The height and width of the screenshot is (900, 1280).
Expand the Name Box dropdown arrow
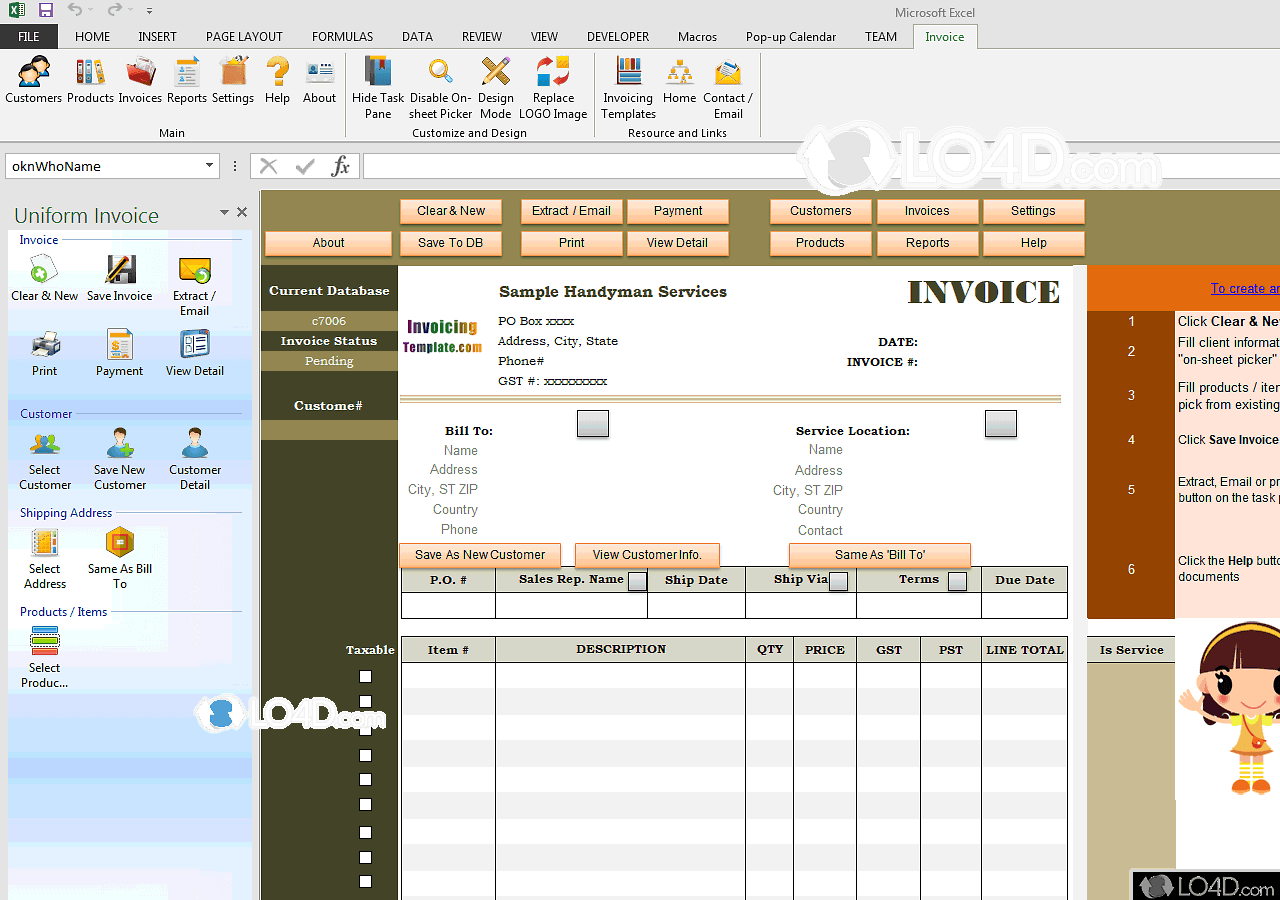210,166
